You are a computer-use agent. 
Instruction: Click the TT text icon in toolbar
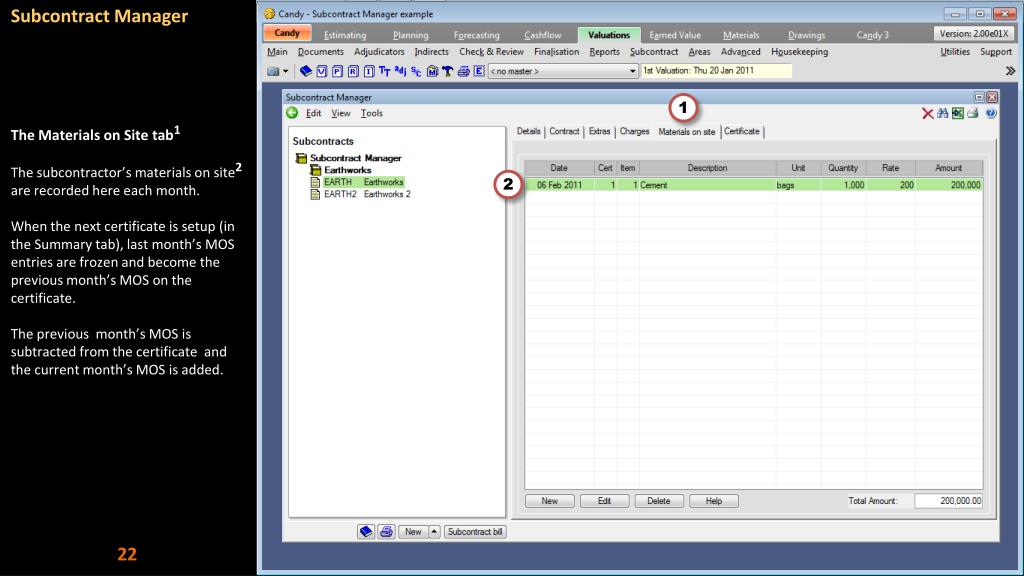tap(384, 71)
